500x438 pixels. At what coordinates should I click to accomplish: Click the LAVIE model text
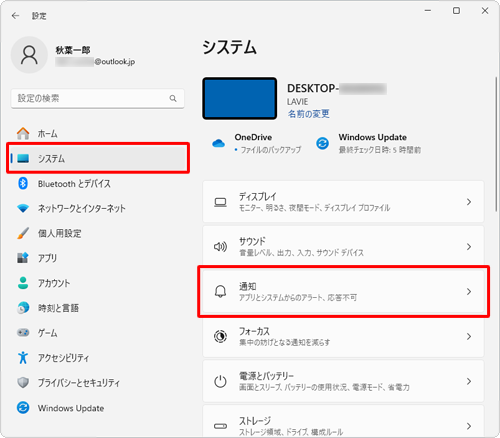[297, 102]
